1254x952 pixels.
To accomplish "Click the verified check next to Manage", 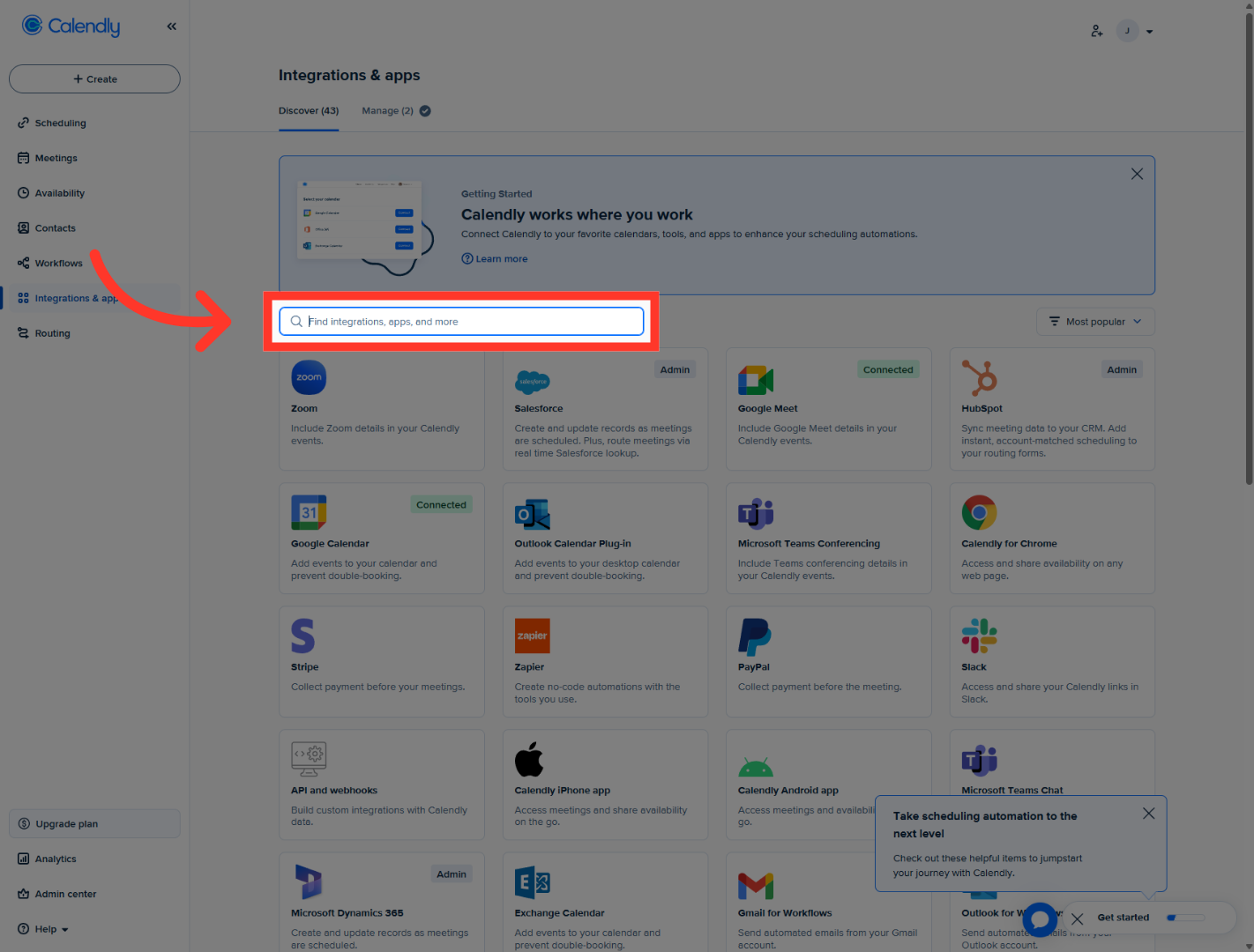I will pyautogui.click(x=425, y=111).
